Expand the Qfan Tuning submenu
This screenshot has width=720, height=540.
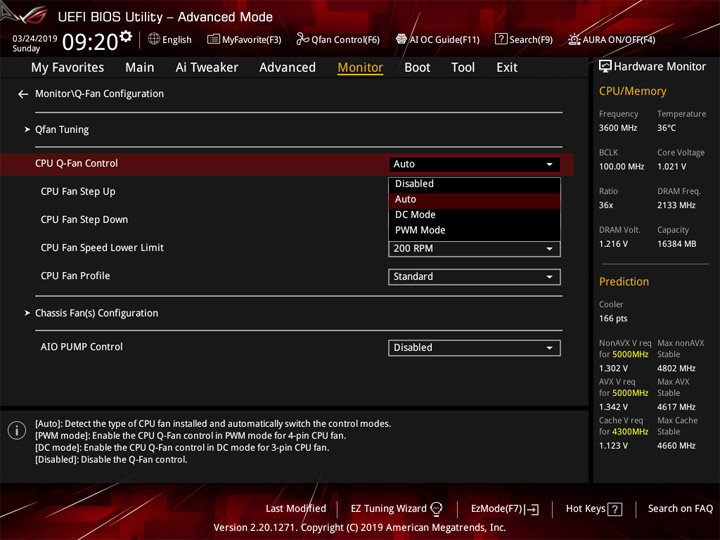click(x=62, y=129)
